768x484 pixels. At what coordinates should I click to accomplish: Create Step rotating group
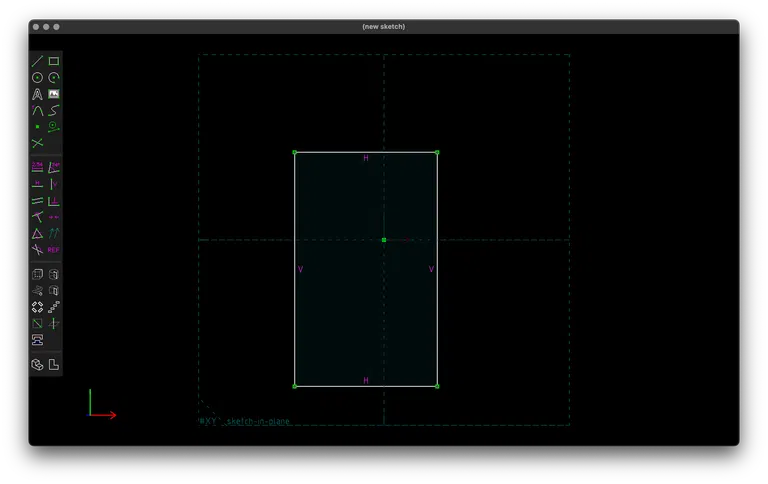coord(37,307)
